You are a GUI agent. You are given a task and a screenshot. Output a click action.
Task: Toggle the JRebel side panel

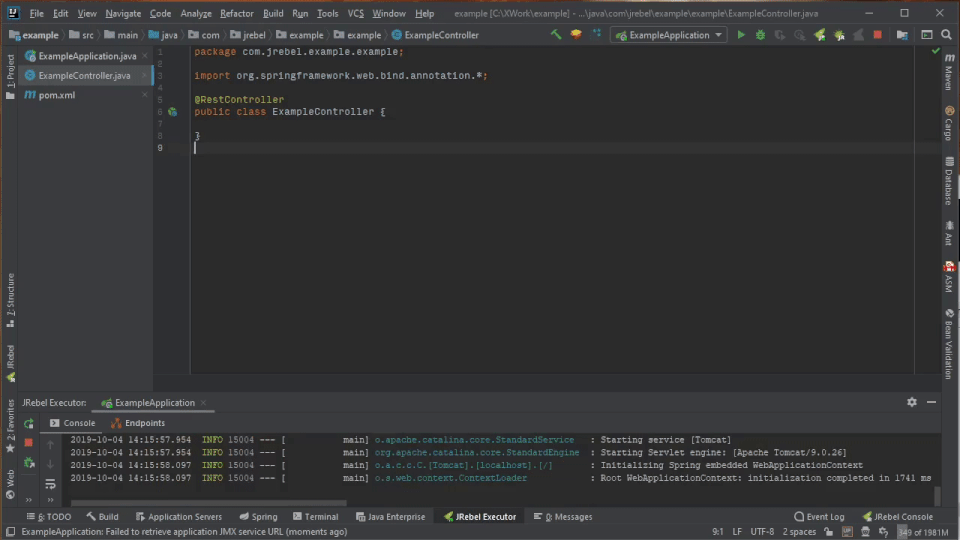(x=10, y=363)
